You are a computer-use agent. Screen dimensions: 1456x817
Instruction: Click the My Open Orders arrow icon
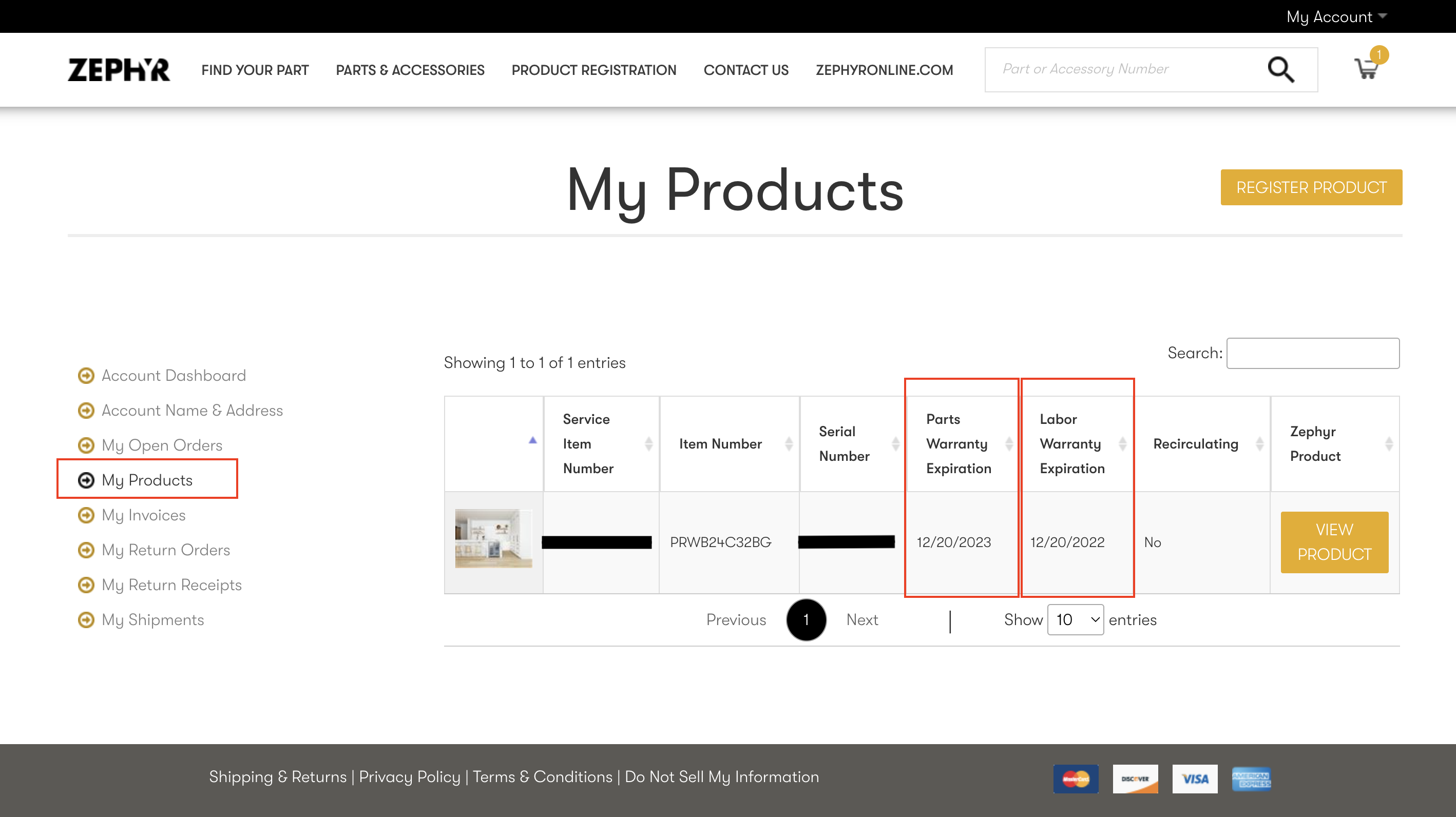coord(86,445)
